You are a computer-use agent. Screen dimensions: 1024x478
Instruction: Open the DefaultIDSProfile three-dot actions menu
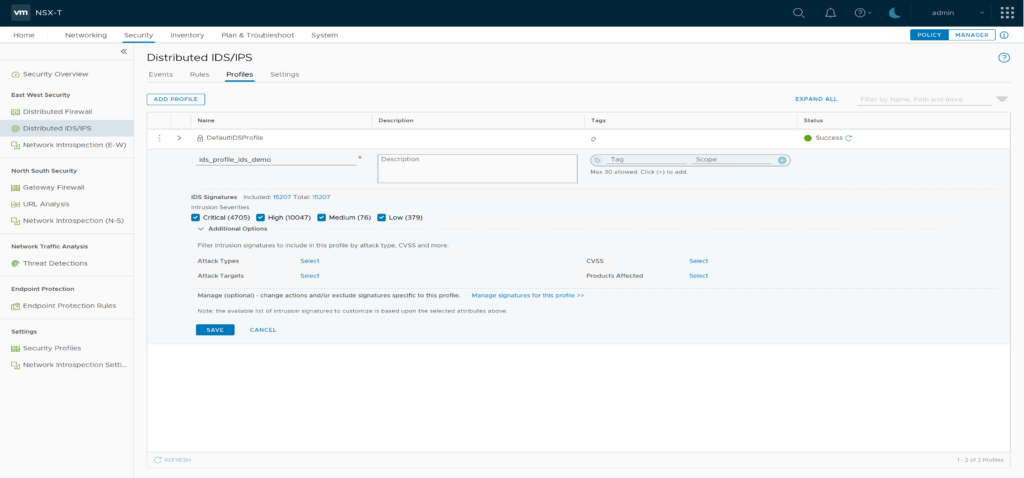click(159, 138)
